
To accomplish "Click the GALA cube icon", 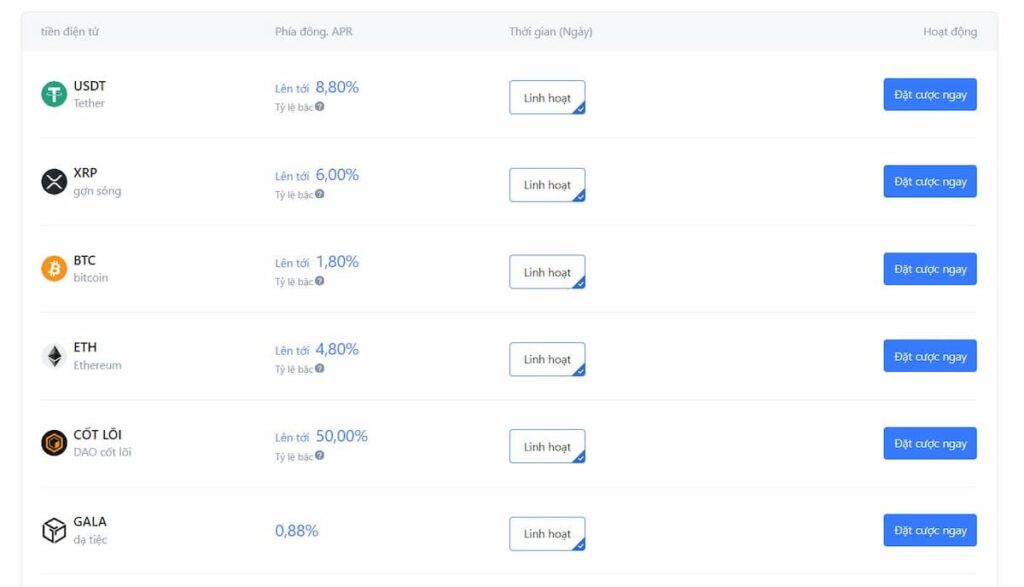I will pyautogui.click(x=56, y=529).
